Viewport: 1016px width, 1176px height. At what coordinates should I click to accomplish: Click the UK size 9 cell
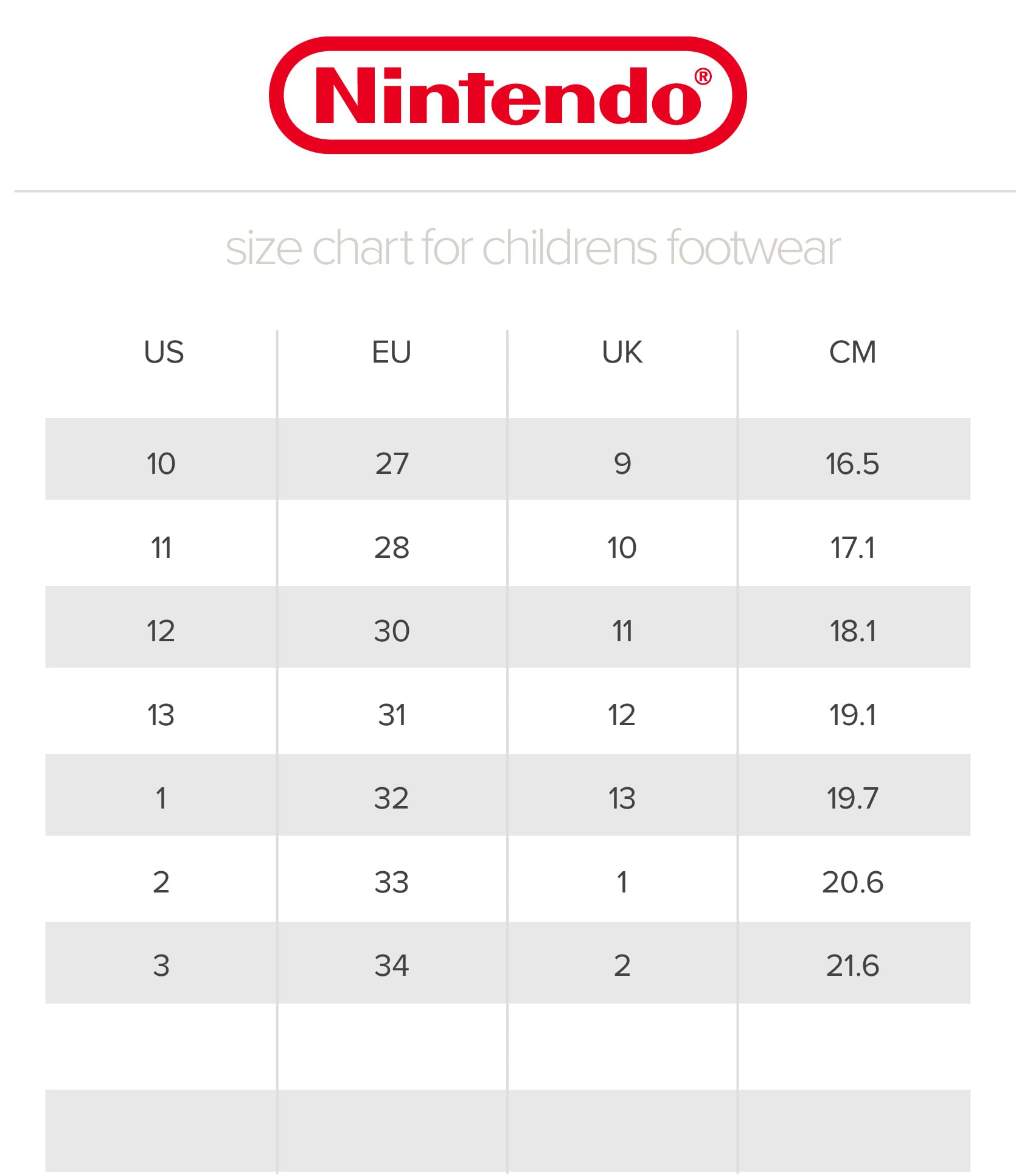tap(622, 464)
